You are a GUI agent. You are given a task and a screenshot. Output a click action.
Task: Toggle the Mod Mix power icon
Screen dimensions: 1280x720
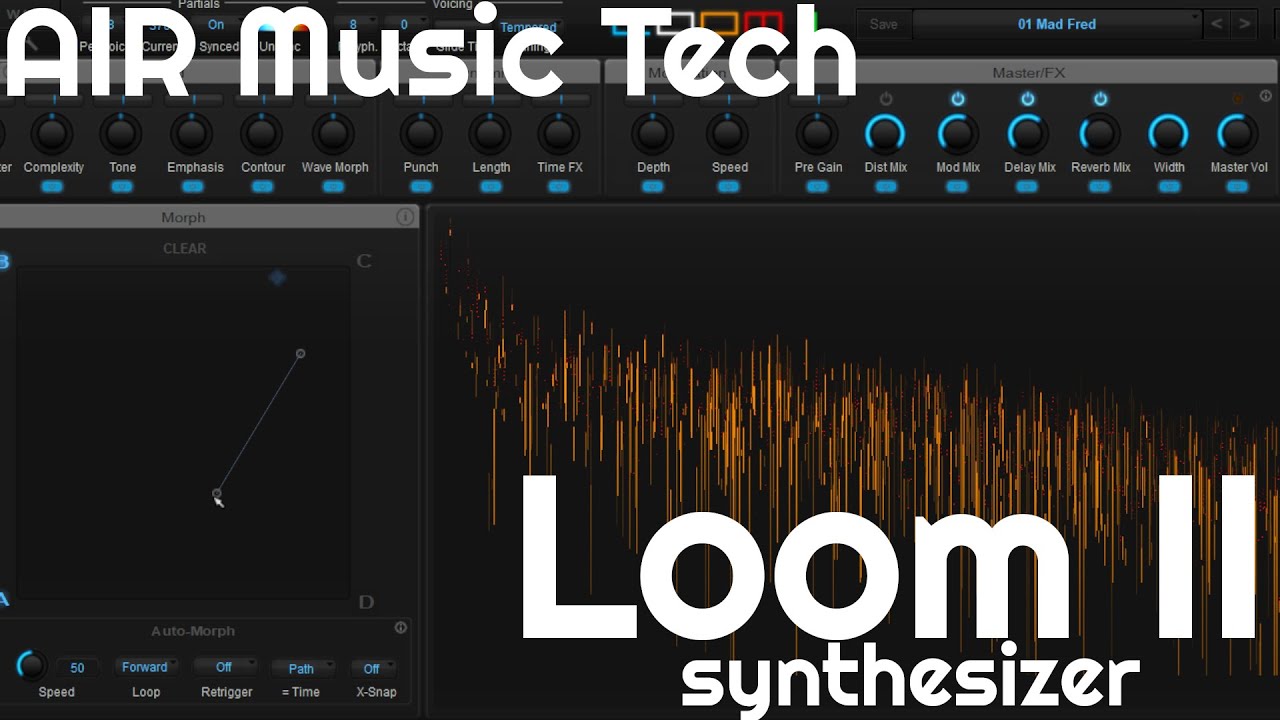[957, 99]
